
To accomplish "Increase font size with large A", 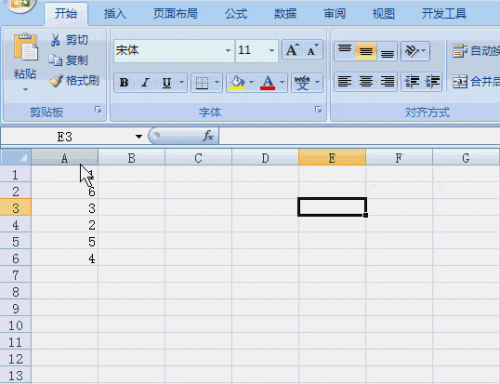I will [292, 50].
